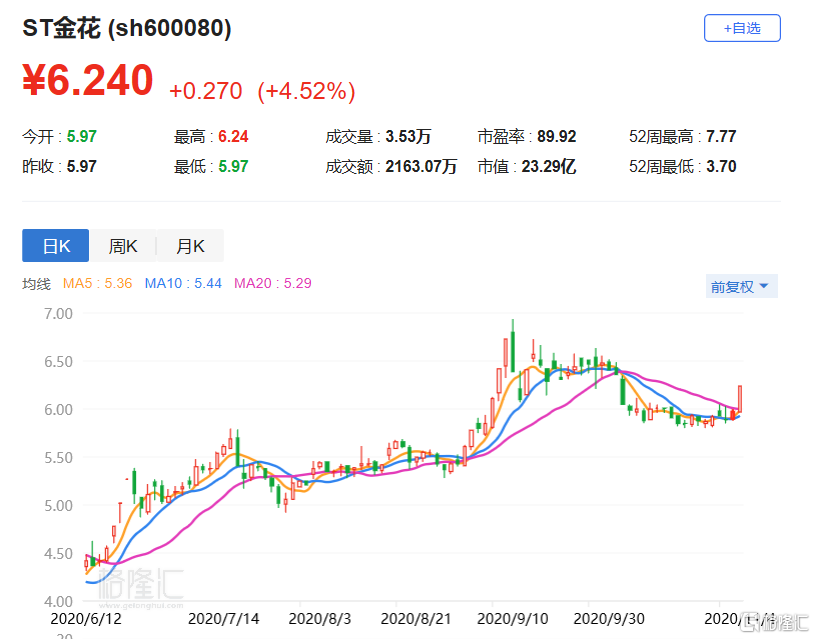Click the latest red candlestick on the chart

click(x=740, y=399)
